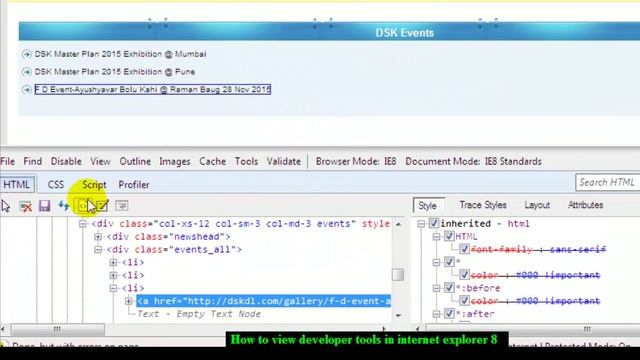The width and height of the screenshot is (640, 360).
Task: Switch to the Layout tab
Action: tap(537, 205)
